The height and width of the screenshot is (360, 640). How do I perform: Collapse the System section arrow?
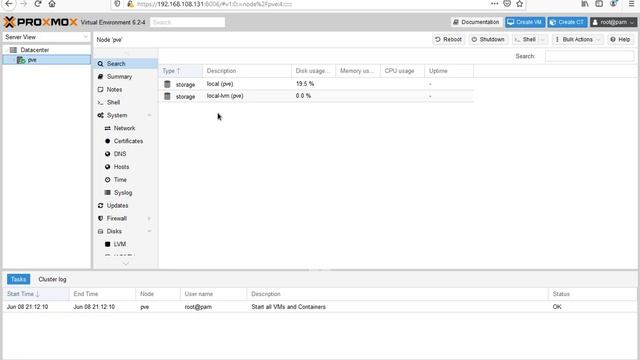(149, 116)
